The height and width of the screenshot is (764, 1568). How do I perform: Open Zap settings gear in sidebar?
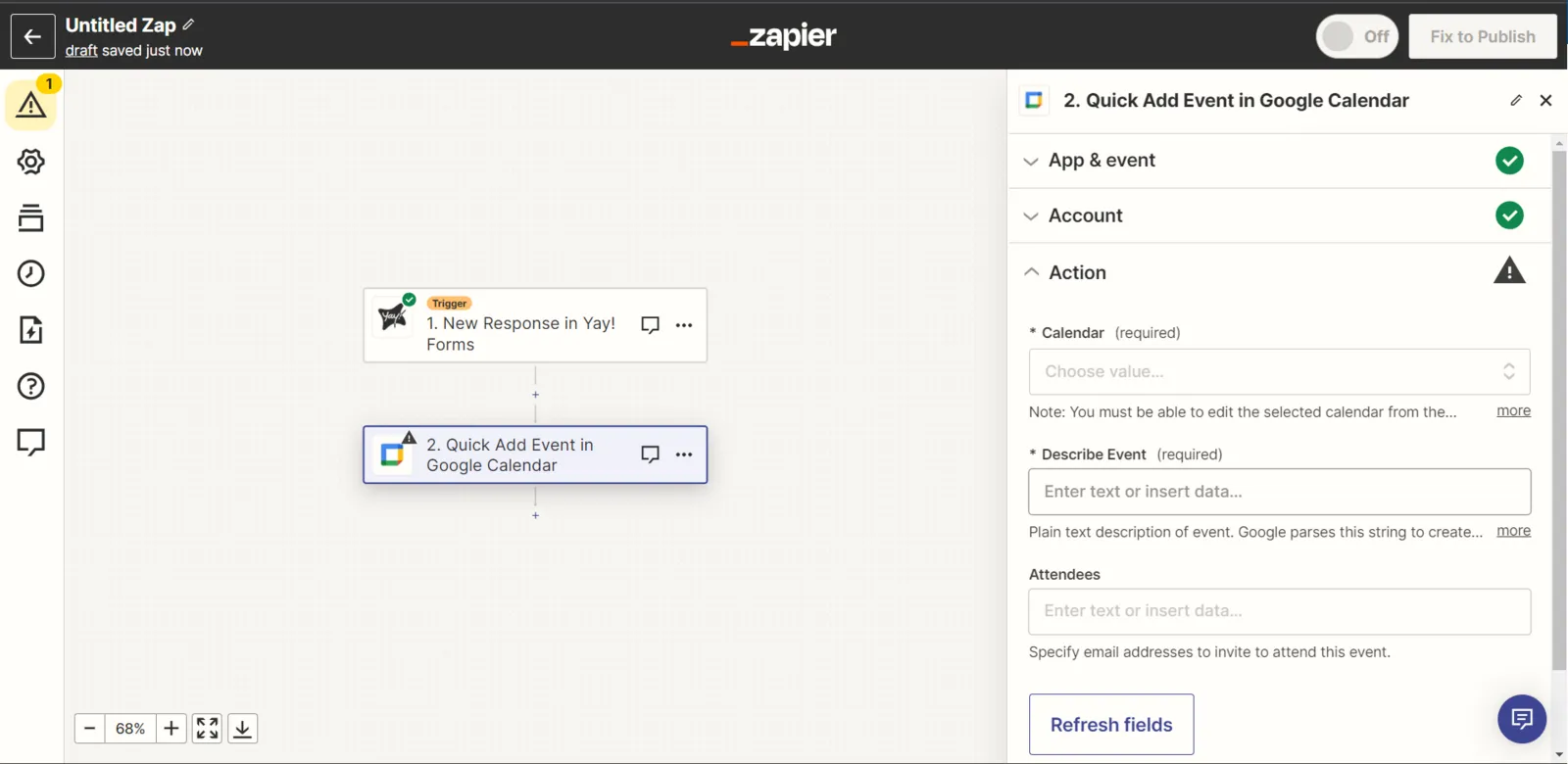[x=31, y=162]
